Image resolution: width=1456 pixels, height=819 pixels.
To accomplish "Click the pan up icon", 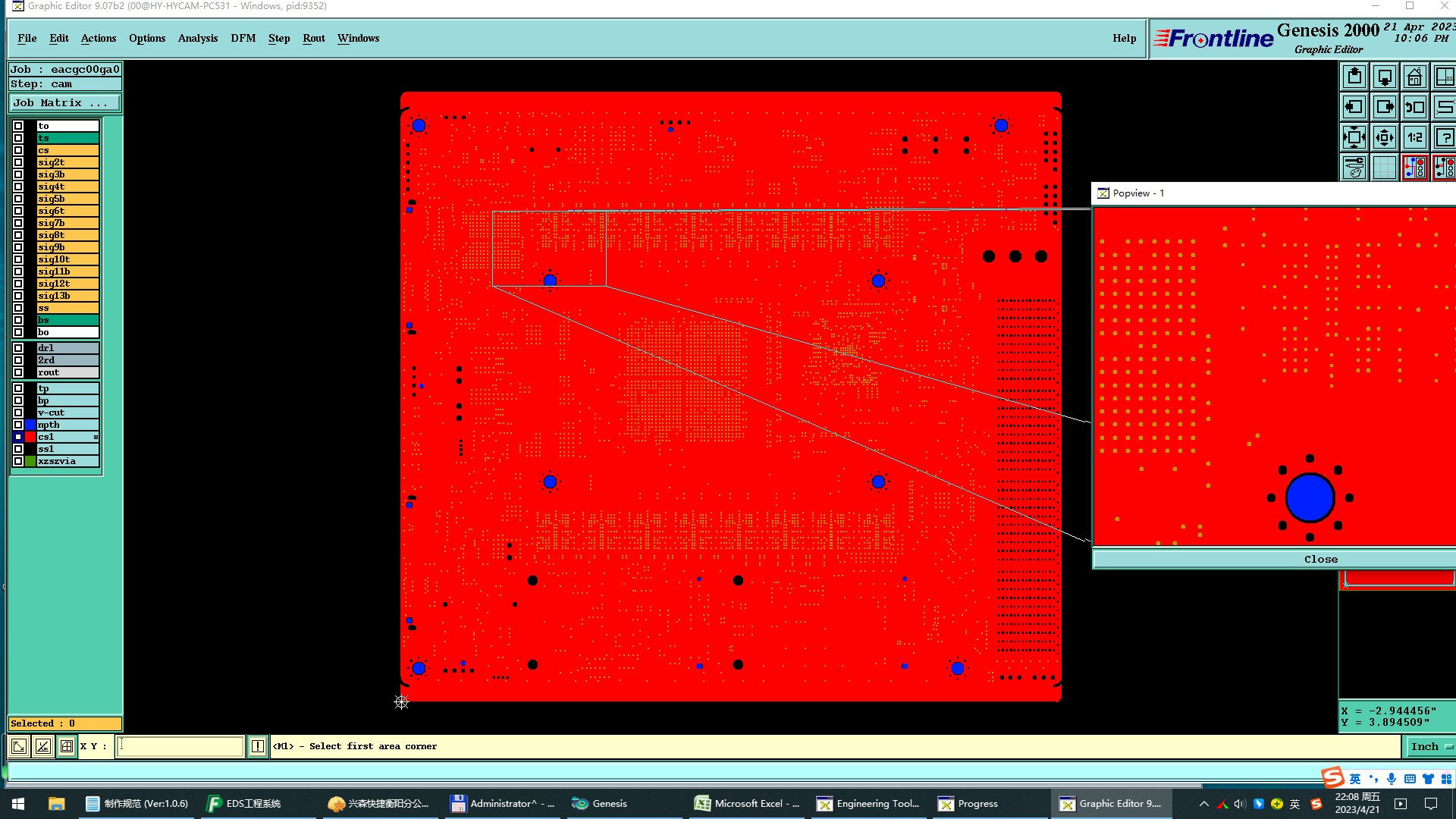I will tap(1354, 77).
